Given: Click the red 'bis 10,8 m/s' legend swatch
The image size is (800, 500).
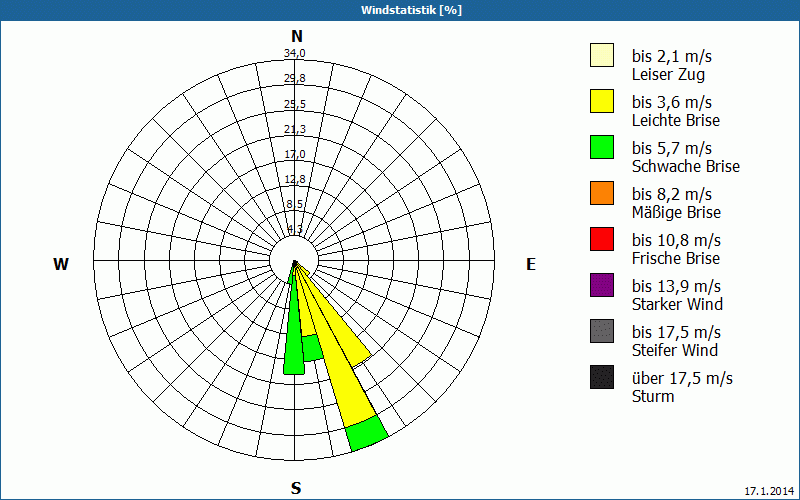Looking at the screenshot, I should (x=602, y=239).
